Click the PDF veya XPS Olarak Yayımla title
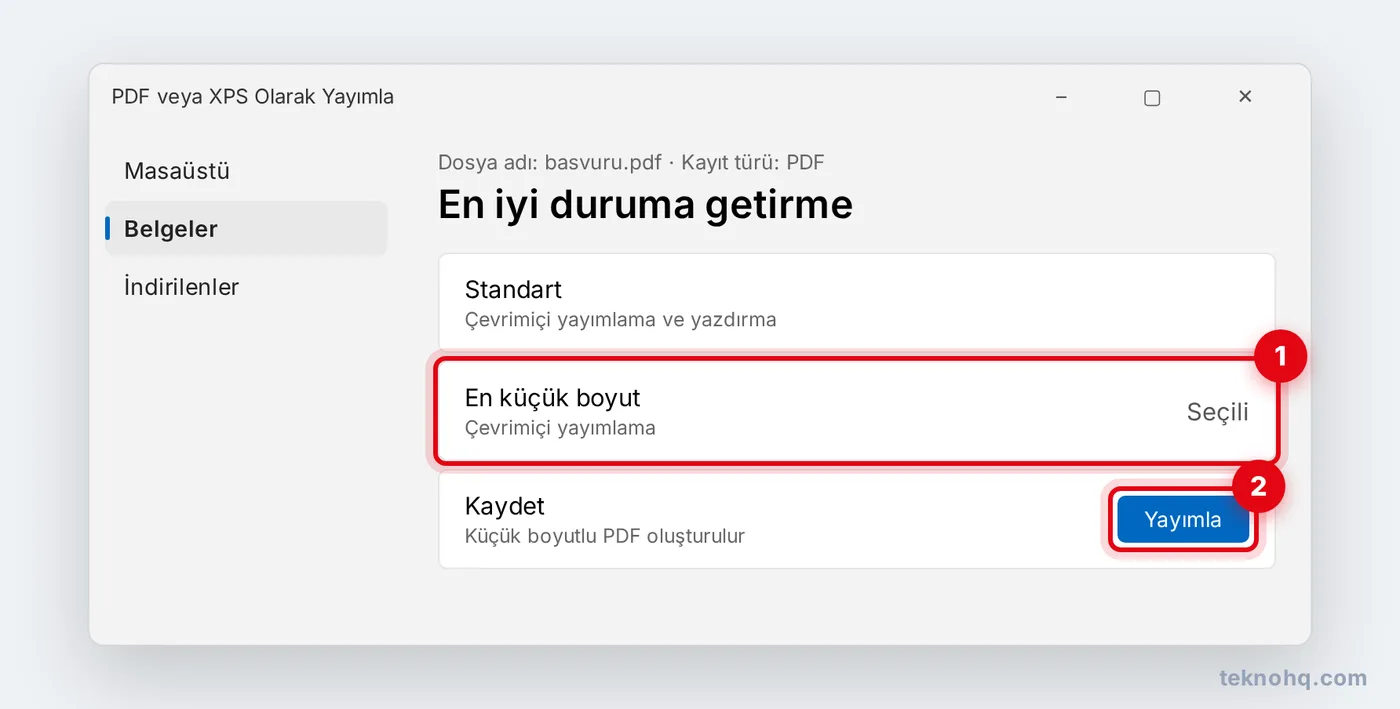The height and width of the screenshot is (709, 1400). click(253, 97)
